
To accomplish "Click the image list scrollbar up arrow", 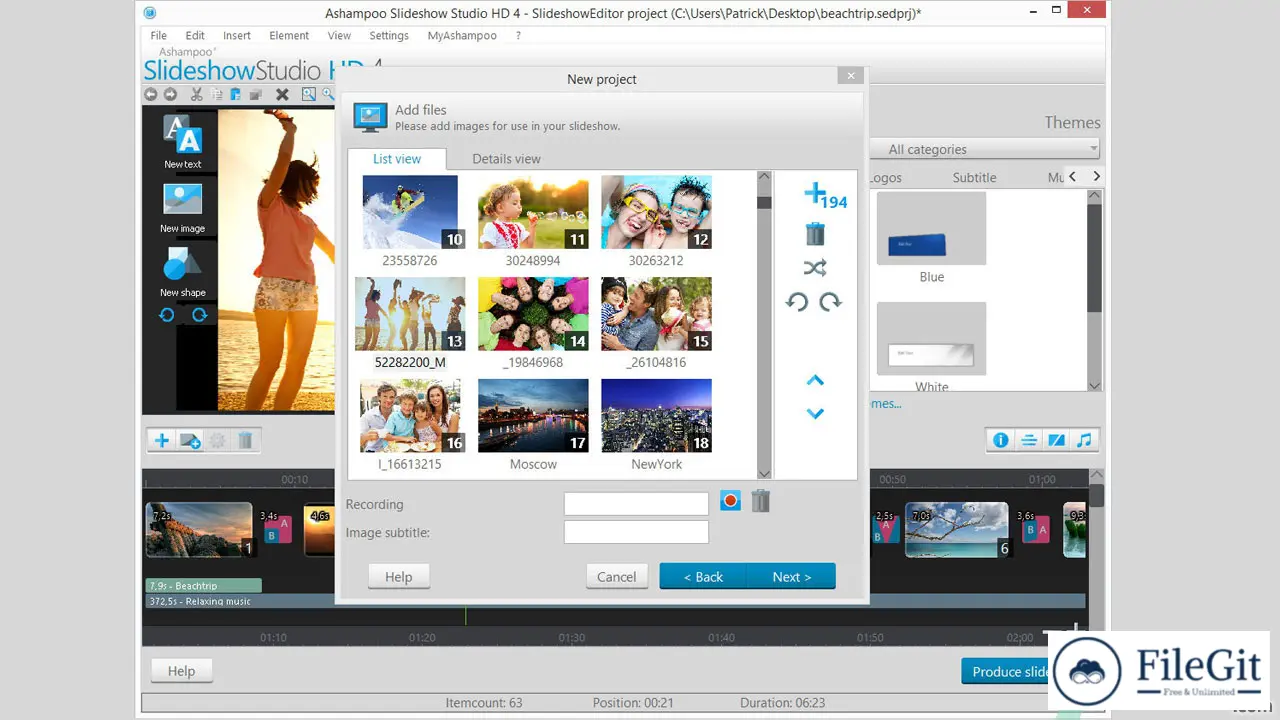I will point(764,178).
